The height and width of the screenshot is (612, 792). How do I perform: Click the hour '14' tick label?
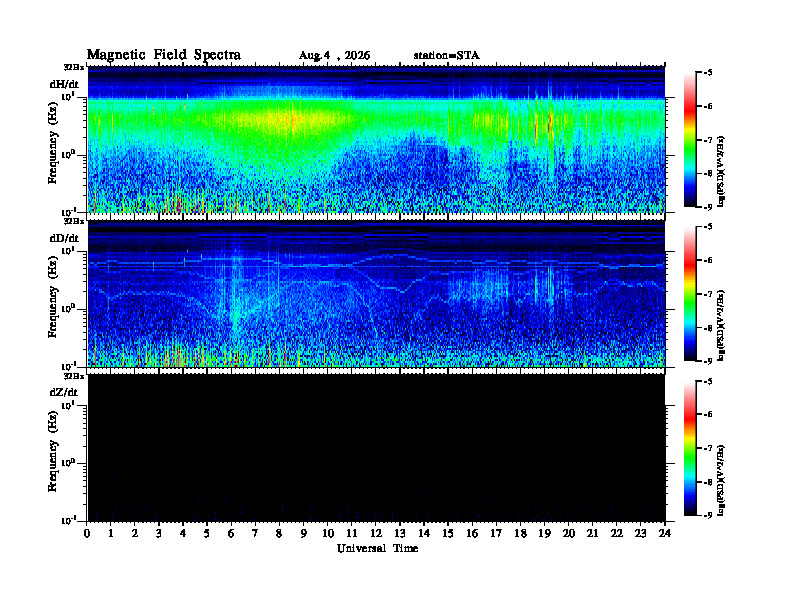click(x=424, y=533)
